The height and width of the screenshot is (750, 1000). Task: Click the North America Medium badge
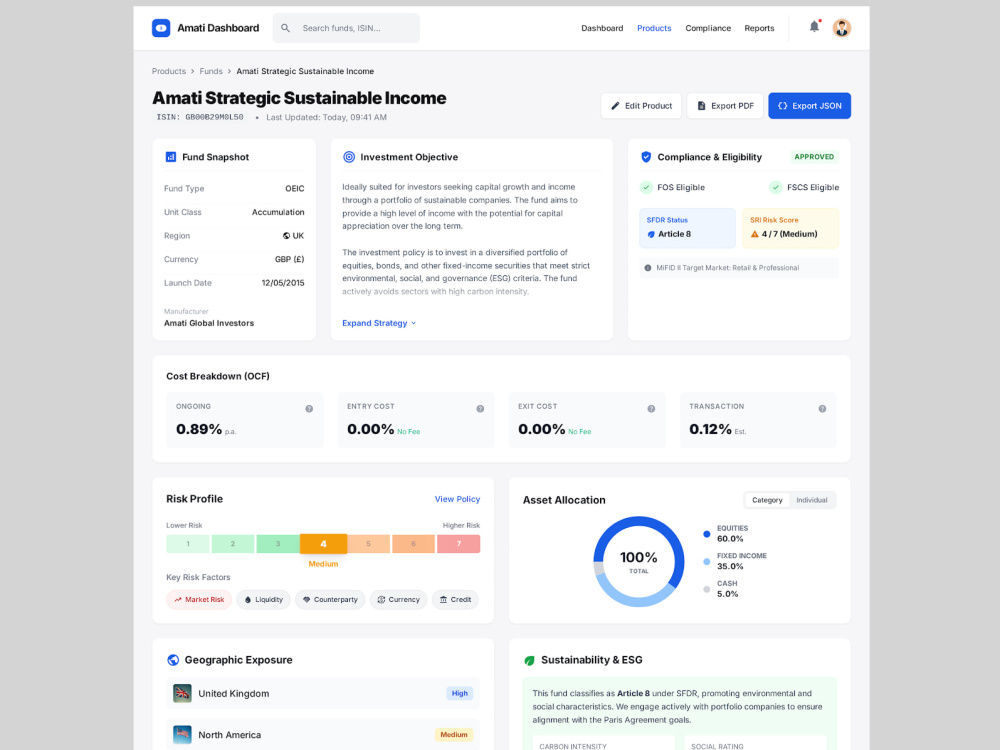[454, 735]
